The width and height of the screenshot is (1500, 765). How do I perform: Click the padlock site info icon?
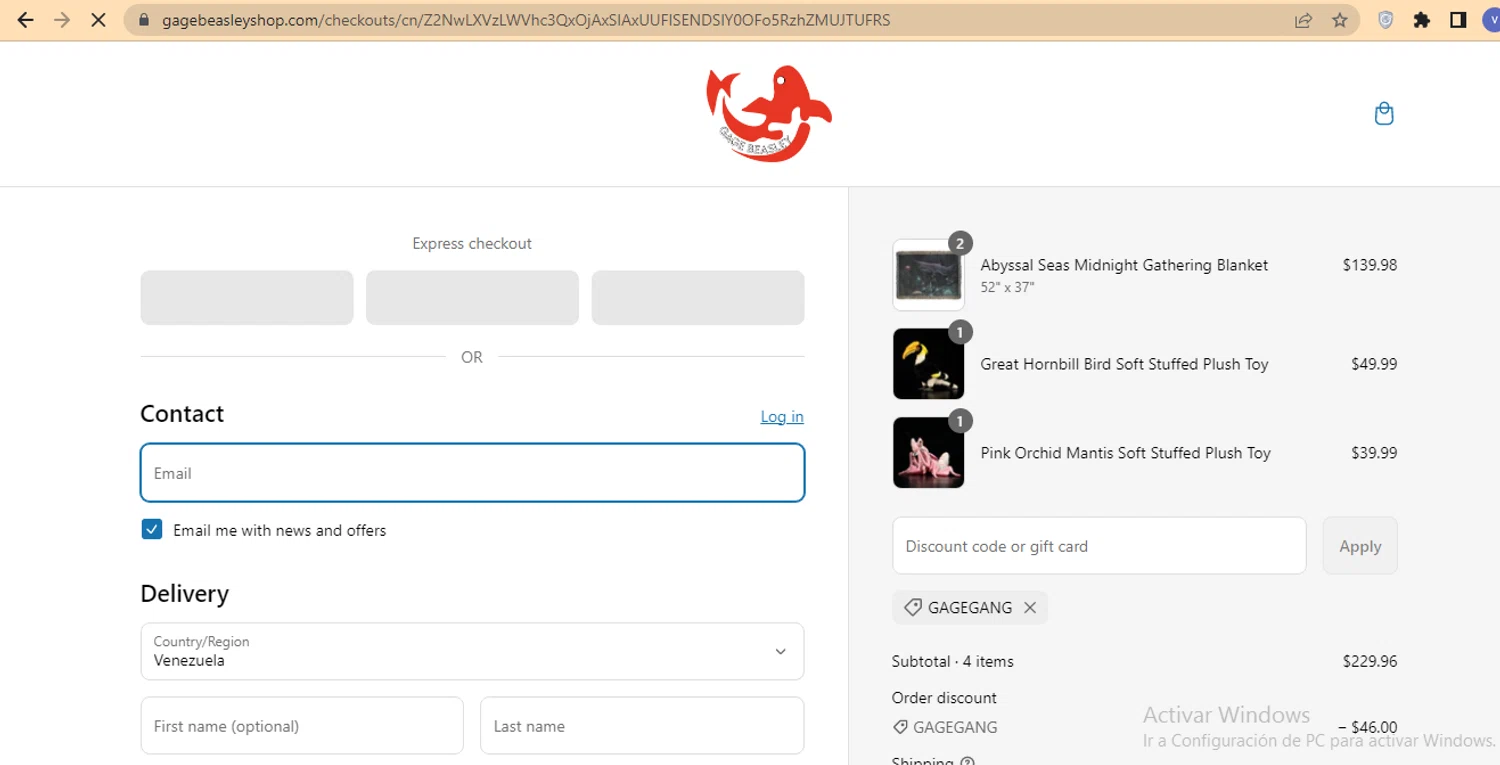tap(143, 20)
